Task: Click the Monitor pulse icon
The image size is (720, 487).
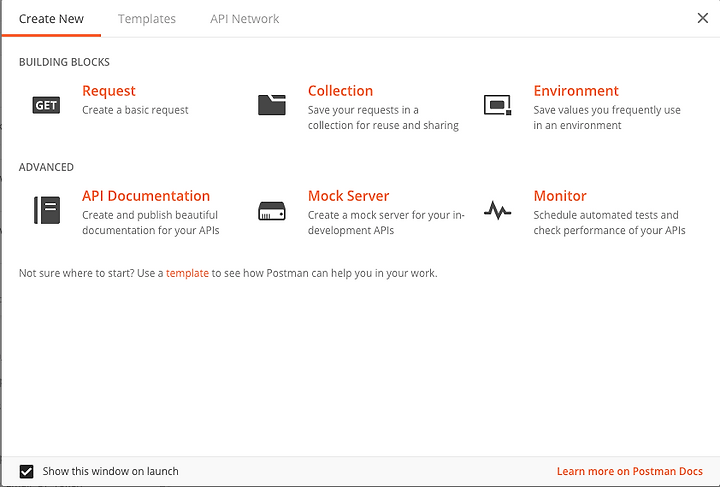Action: point(497,210)
